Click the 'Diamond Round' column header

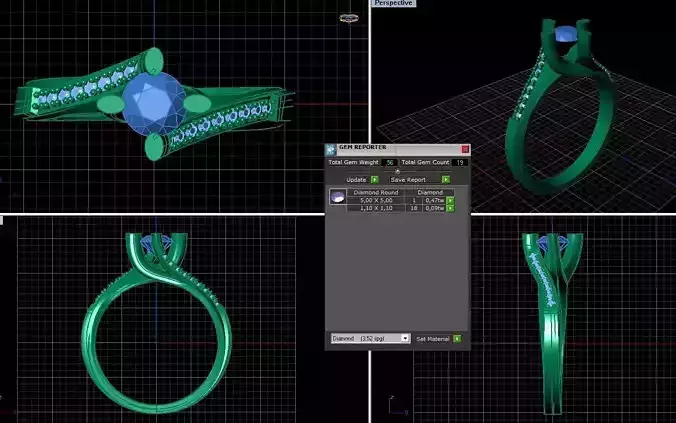(376, 192)
